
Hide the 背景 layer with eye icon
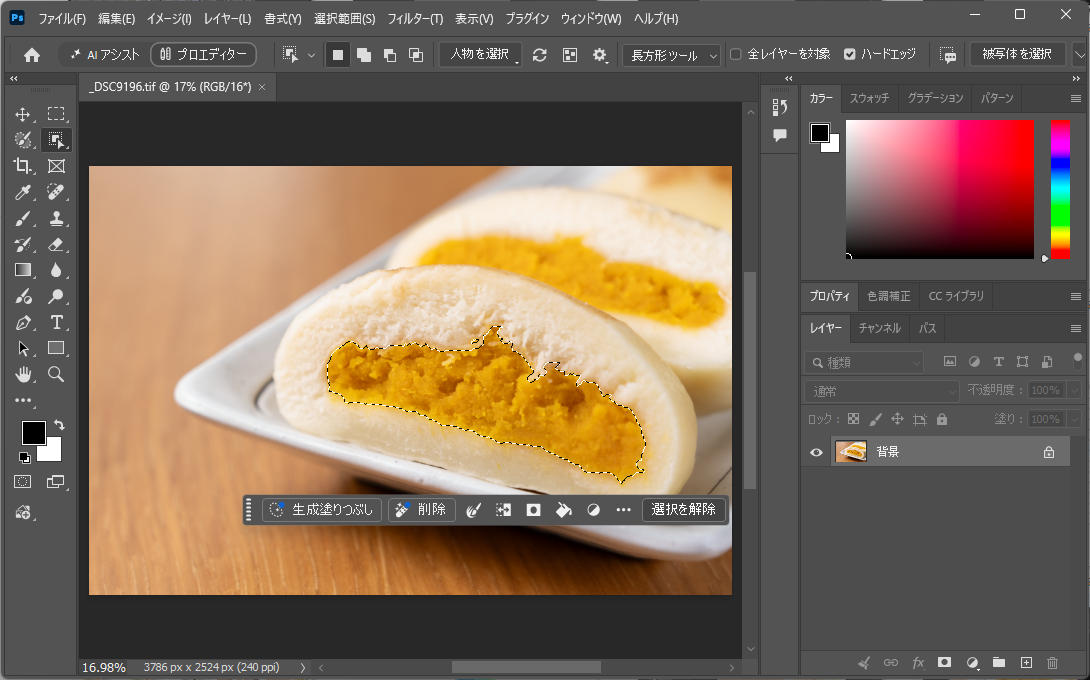pos(816,452)
